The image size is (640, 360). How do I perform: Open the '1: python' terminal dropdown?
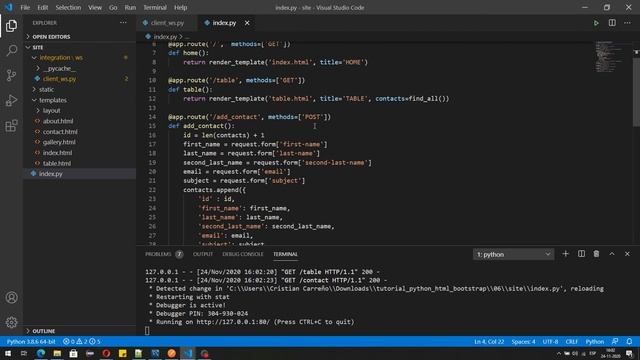pos(513,254)
